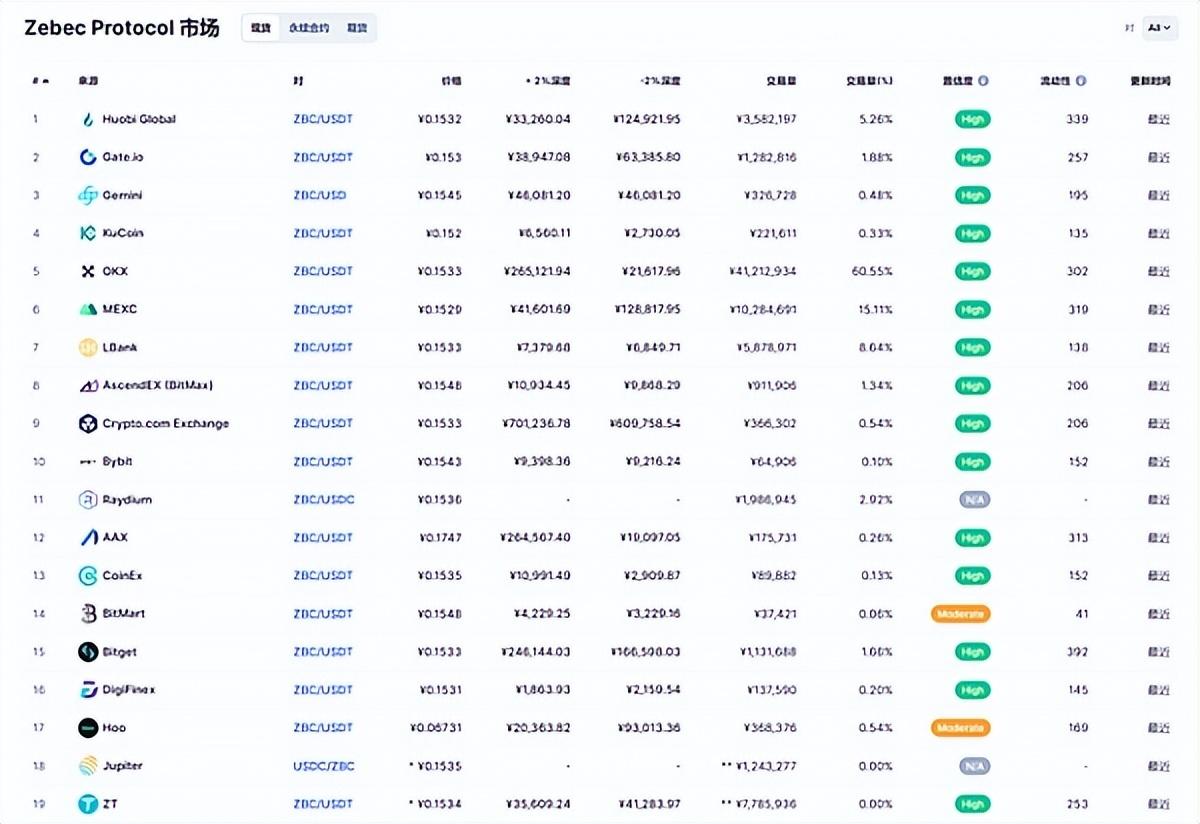
Task: Open the All pair filter dropdown
Action: [x=1158, y=28]
